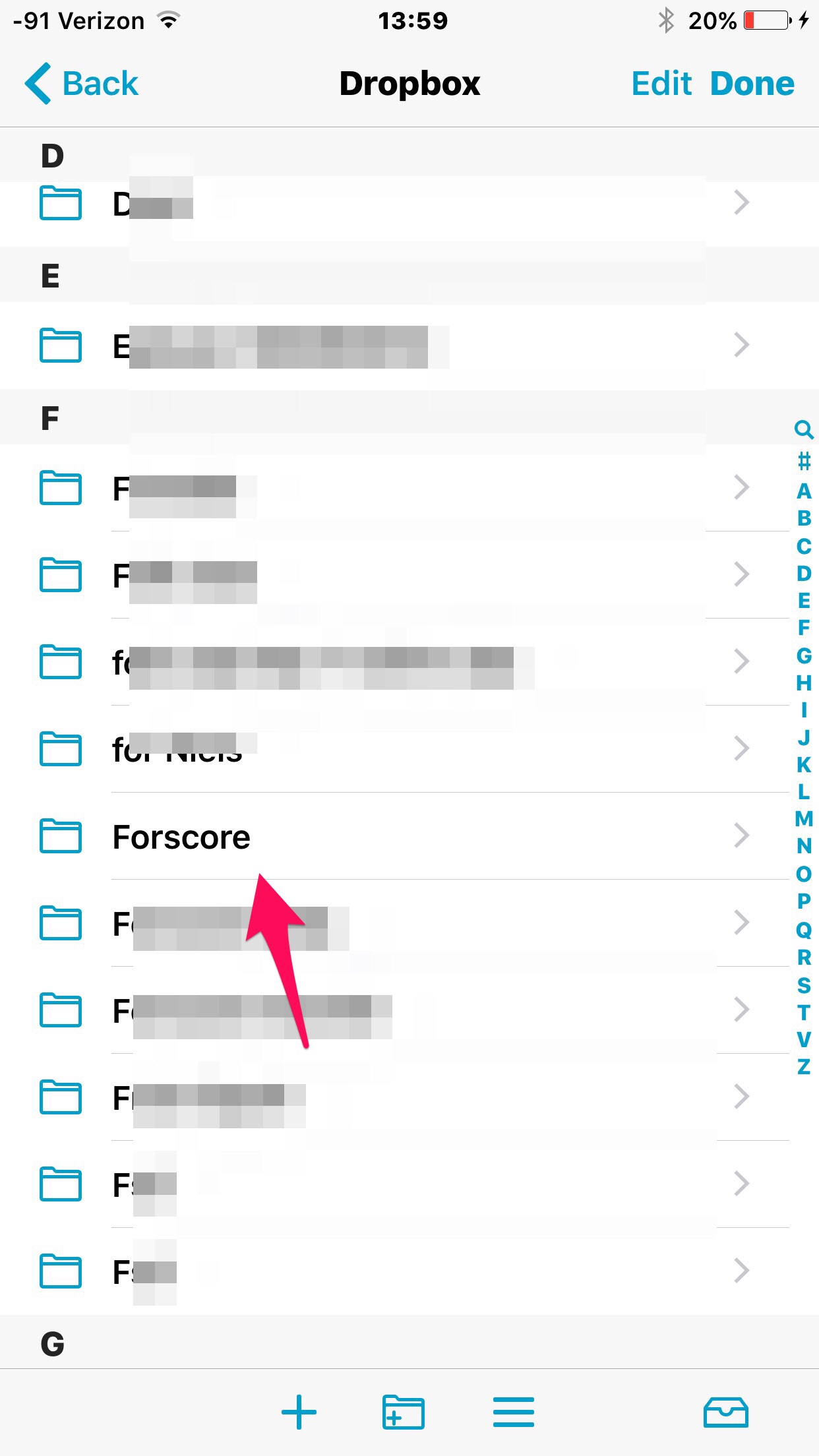This screenshot has width=819, height=1456.
Task: Expand Forscore row using its chevron
Action: [x=742, y=835]
